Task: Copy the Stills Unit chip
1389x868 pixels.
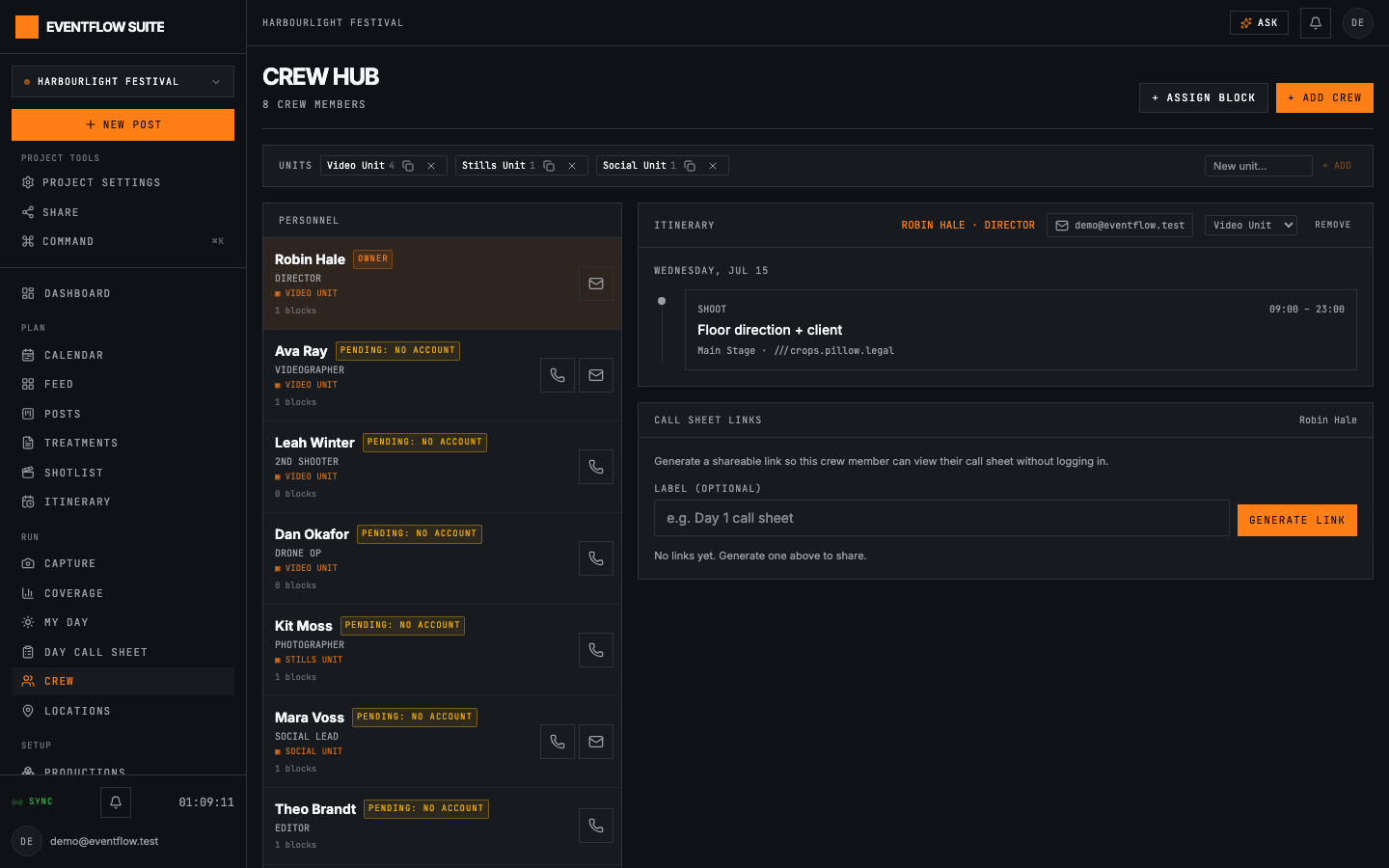Action: 549,166
